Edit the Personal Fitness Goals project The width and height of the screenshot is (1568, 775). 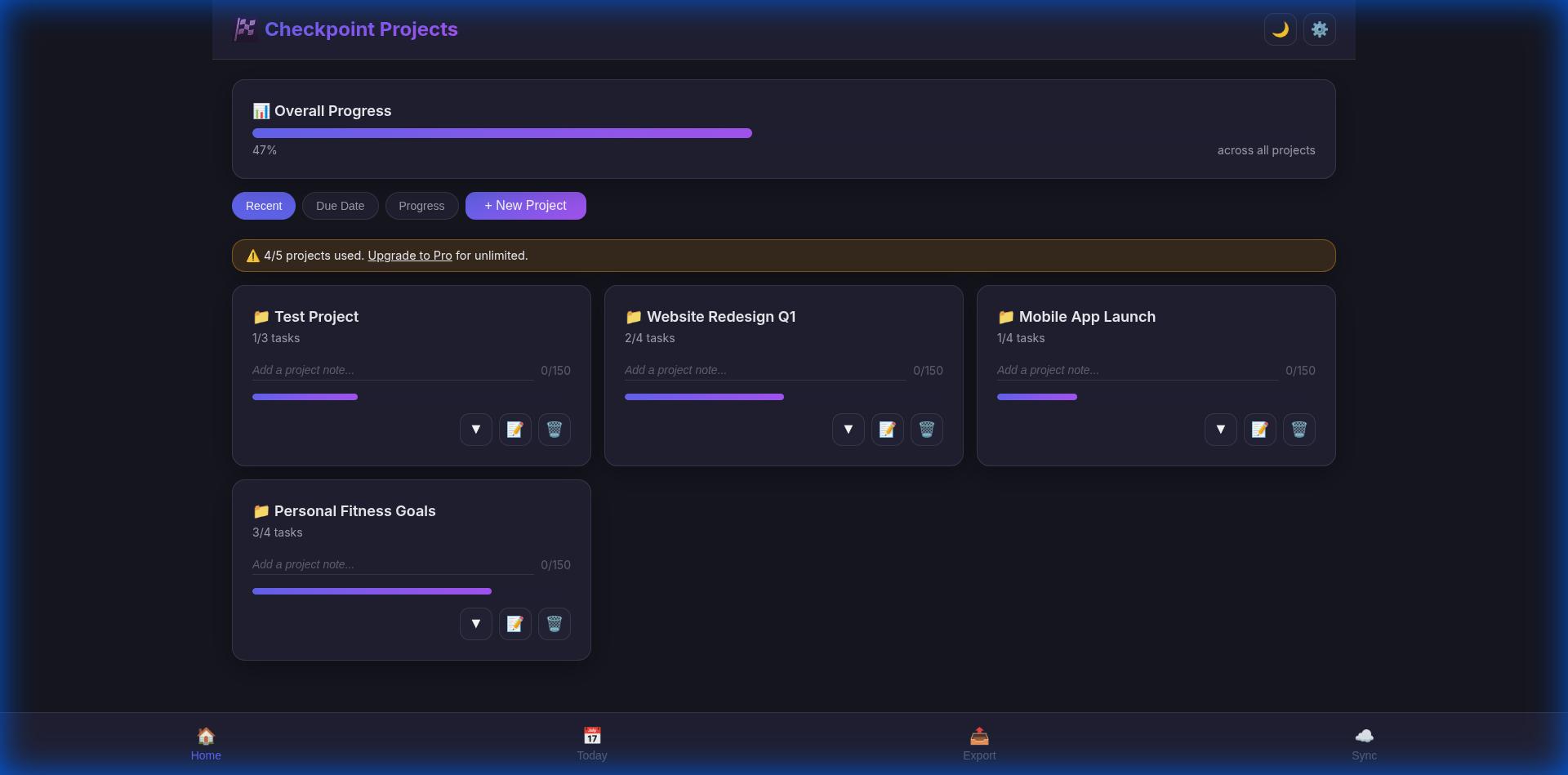tap(515, 624)
